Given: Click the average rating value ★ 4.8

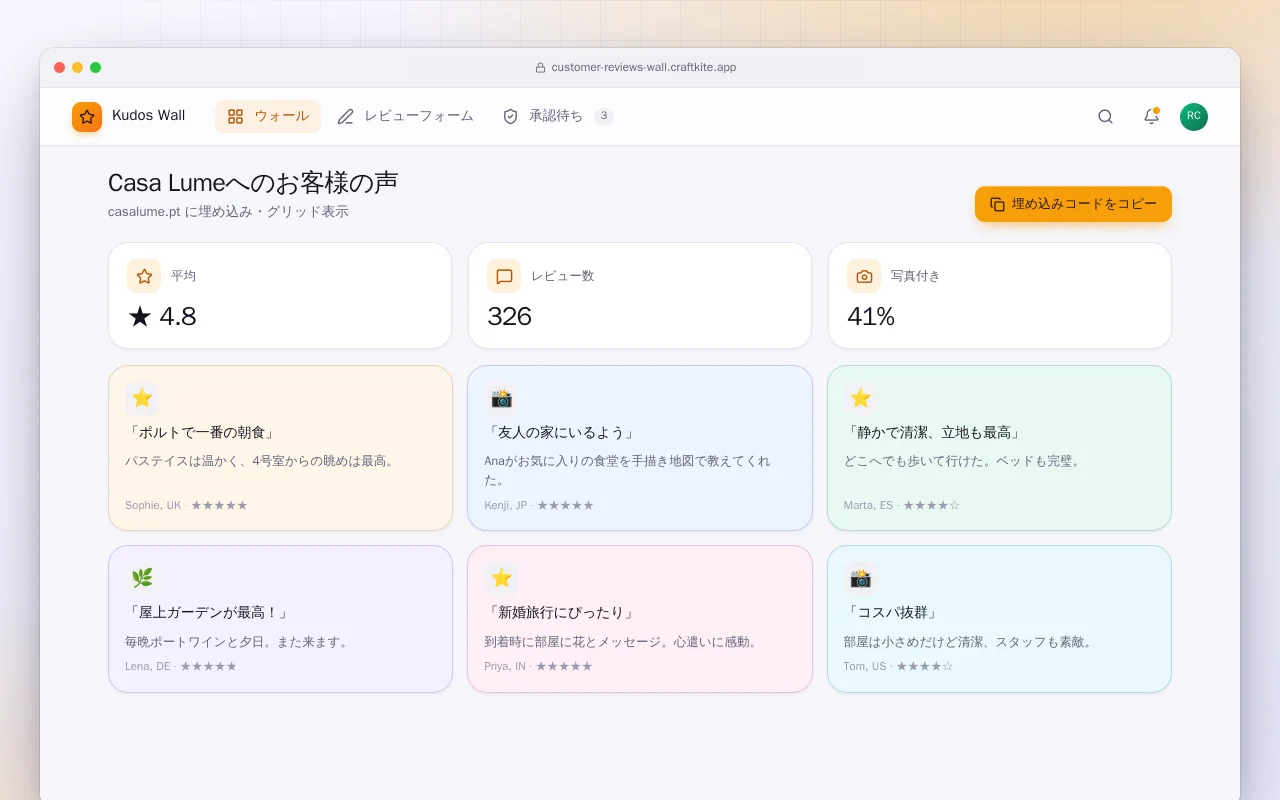Looking at the screenshot, I should coord(162,317).
